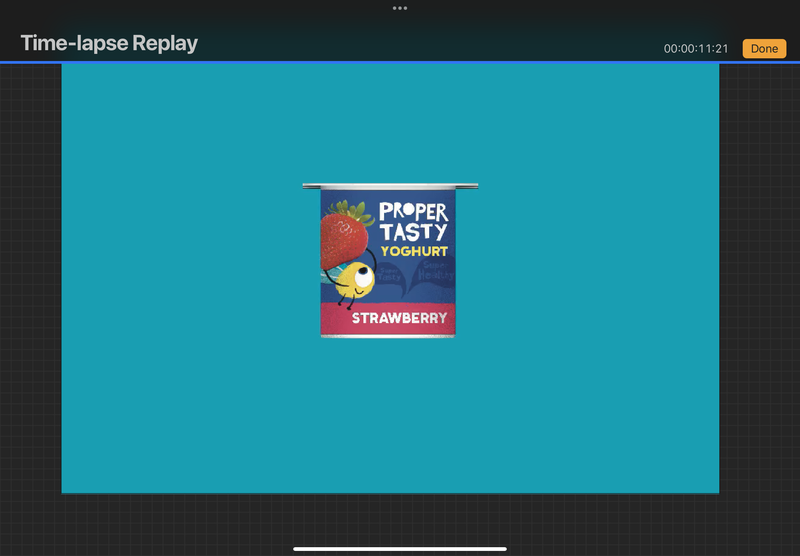Click the yellow YOGHURT text
800x556 pixels.
tap(413, 251)
